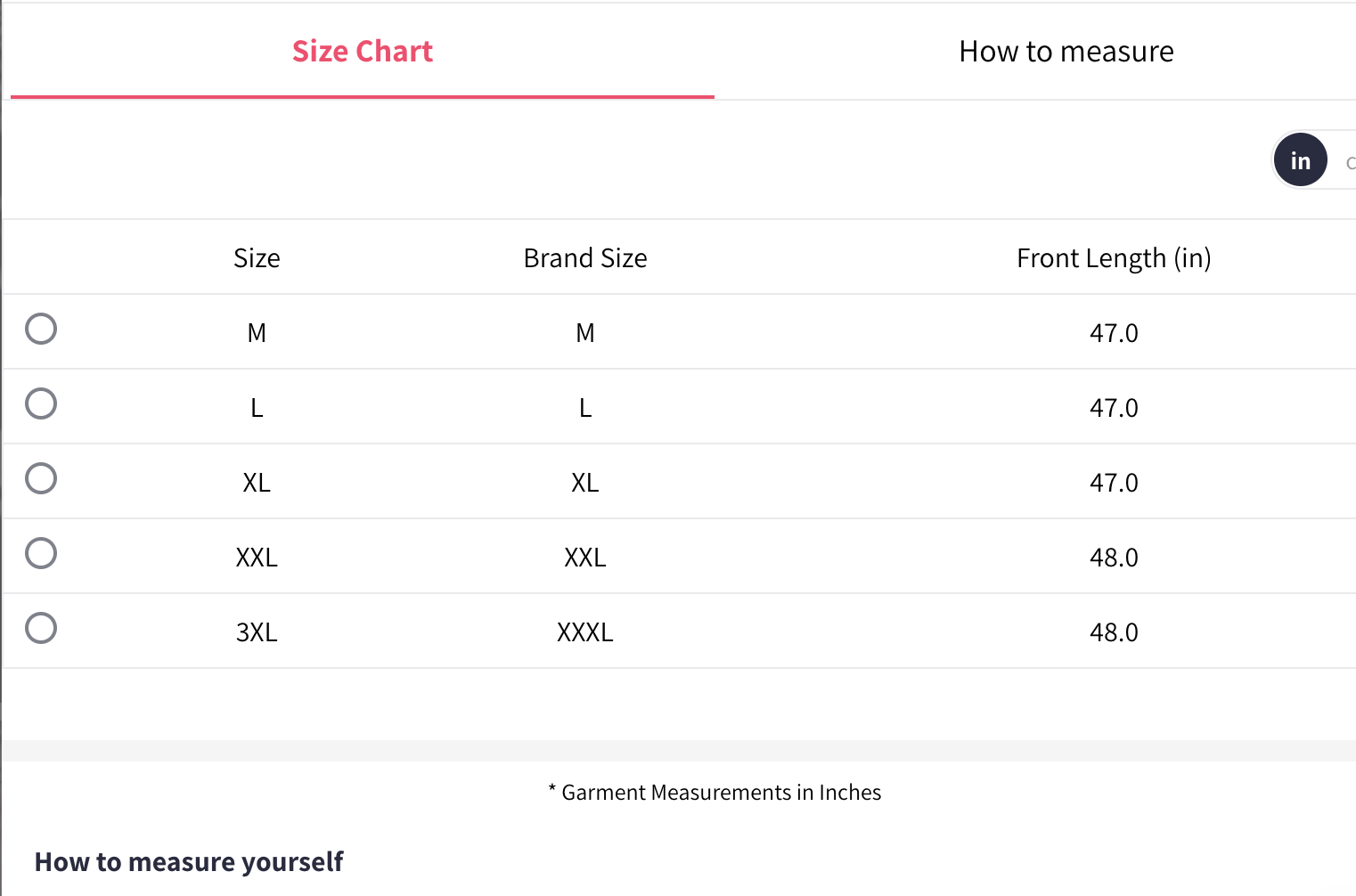The width and height of the screenshot is (1356, 896).
Task: Open the How to measure tab
Action: tap(1066, 52)
